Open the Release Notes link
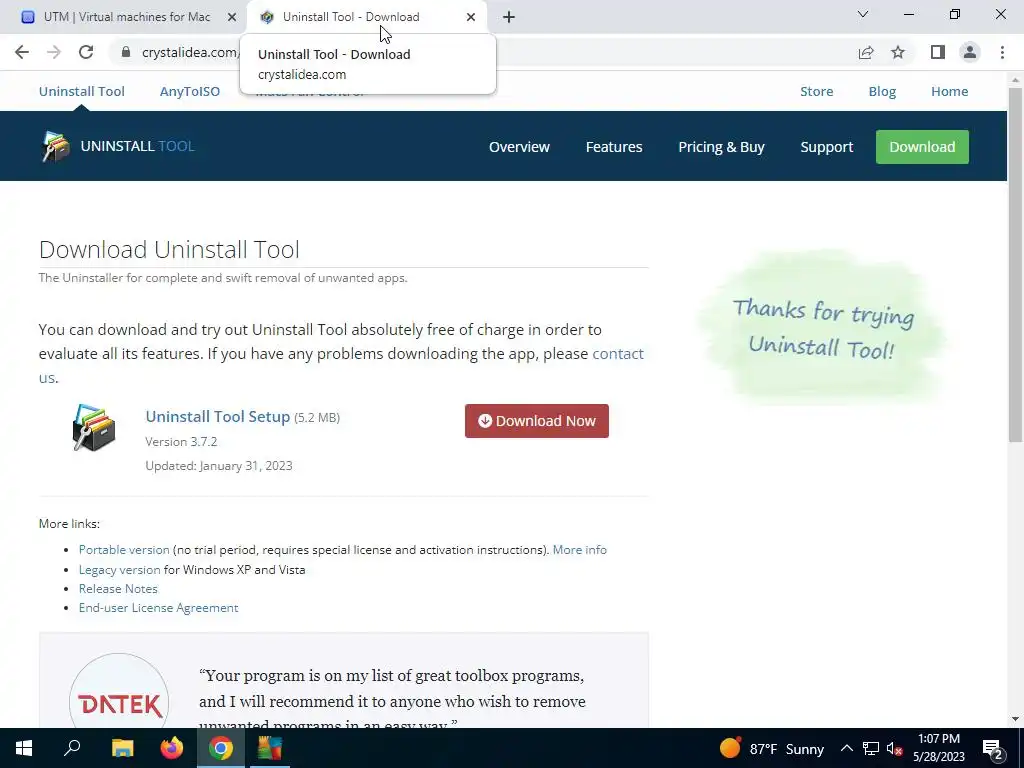This screenshot has height=768, width=1024. click(x=118, y=588)
